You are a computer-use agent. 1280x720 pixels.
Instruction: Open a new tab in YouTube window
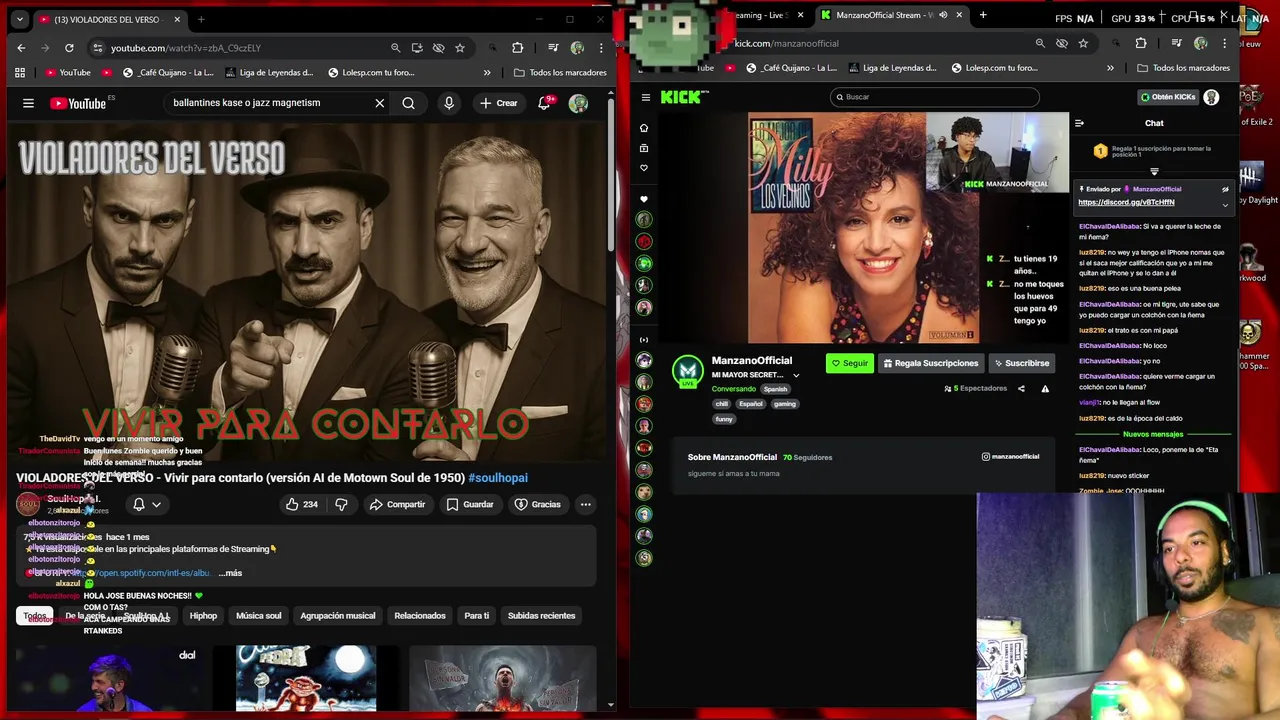click(201, 19)
